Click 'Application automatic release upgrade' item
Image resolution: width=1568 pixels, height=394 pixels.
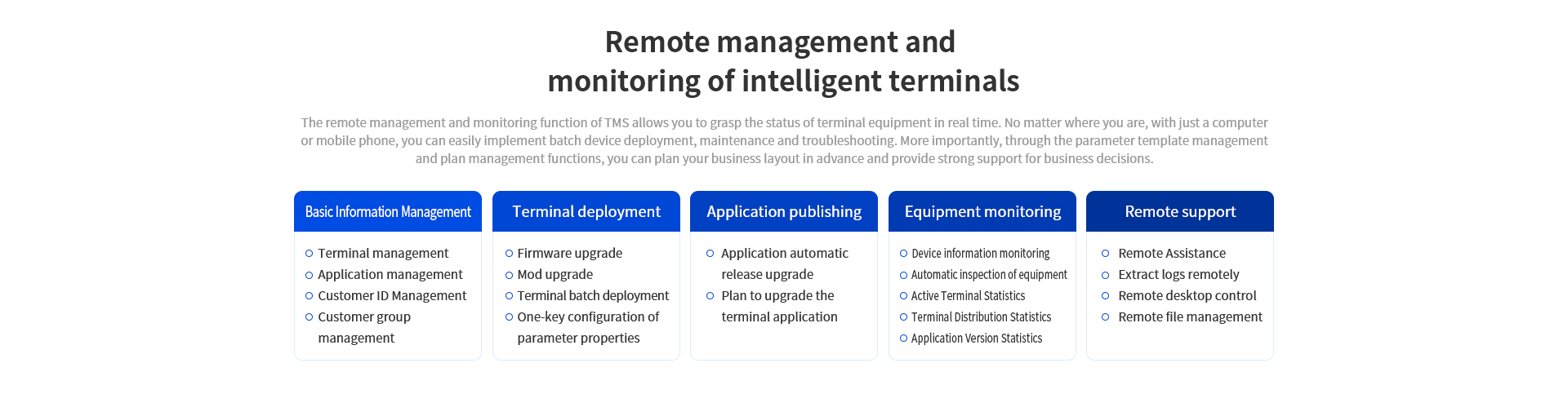[x=785, y=263]
